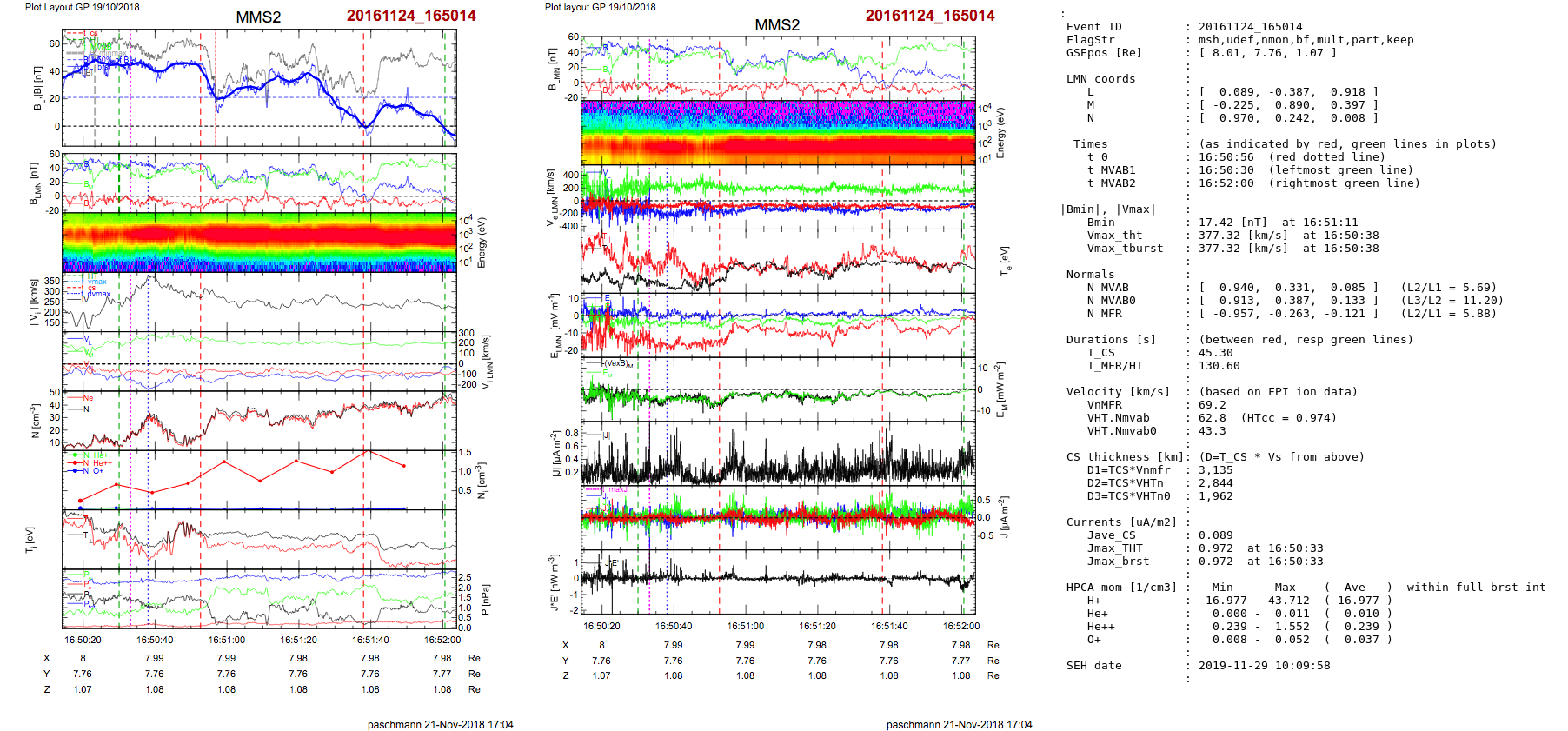Click the J*E panel in right plot

(778, 581)
